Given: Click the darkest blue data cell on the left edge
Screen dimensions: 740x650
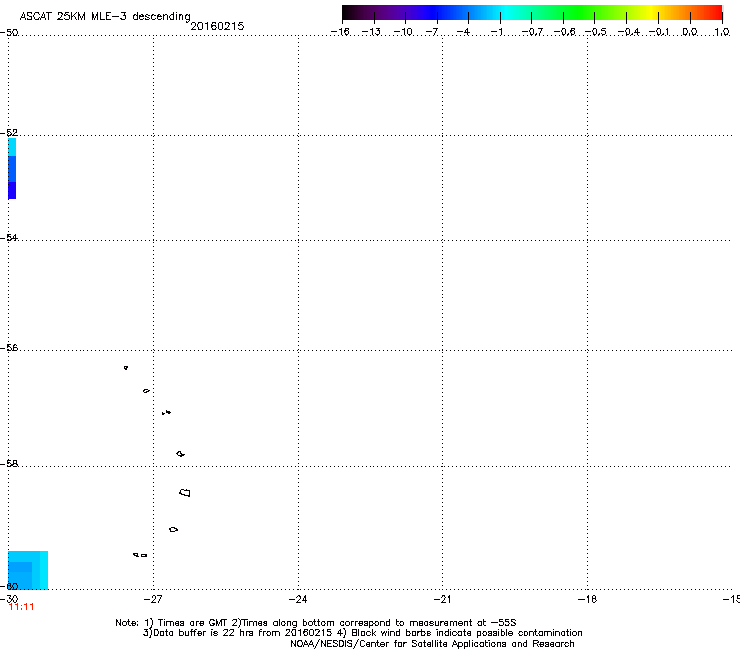Looking at the screenshot, I should (x=12, y=190).
